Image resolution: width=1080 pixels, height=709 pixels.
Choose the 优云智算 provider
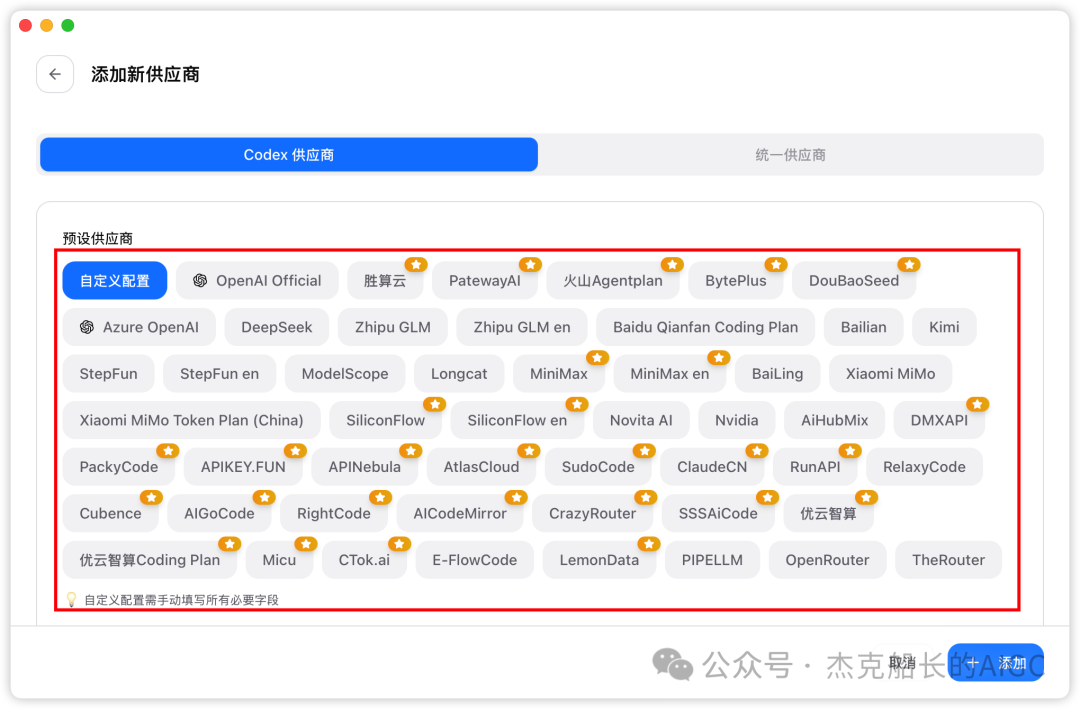point(829,513)
